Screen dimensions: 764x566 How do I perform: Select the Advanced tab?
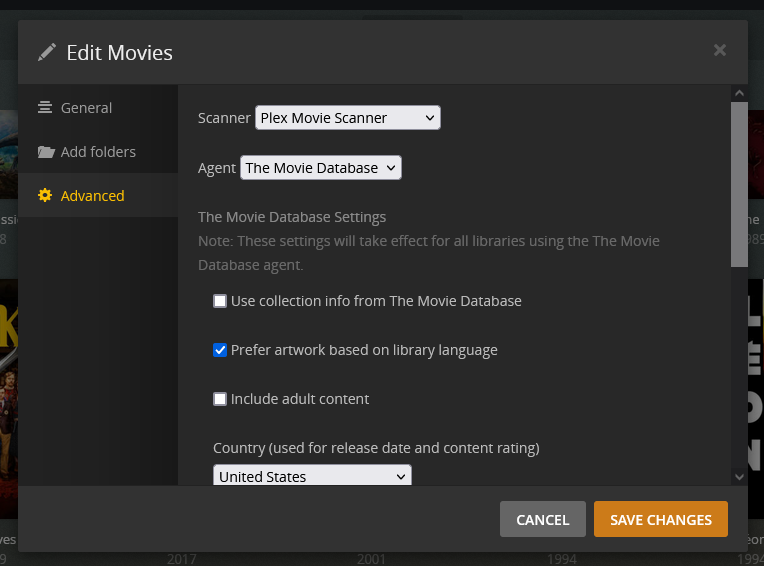[98, 195]
